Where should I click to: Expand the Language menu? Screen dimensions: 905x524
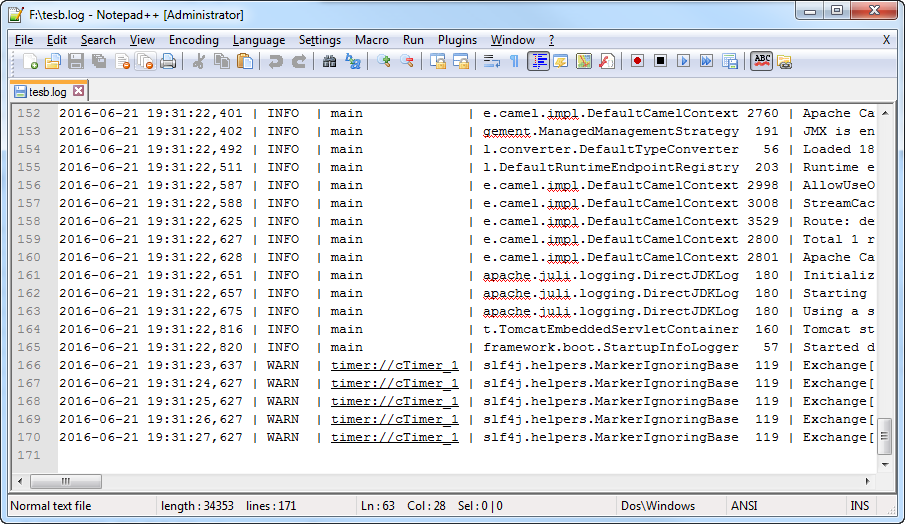[258, 40]
